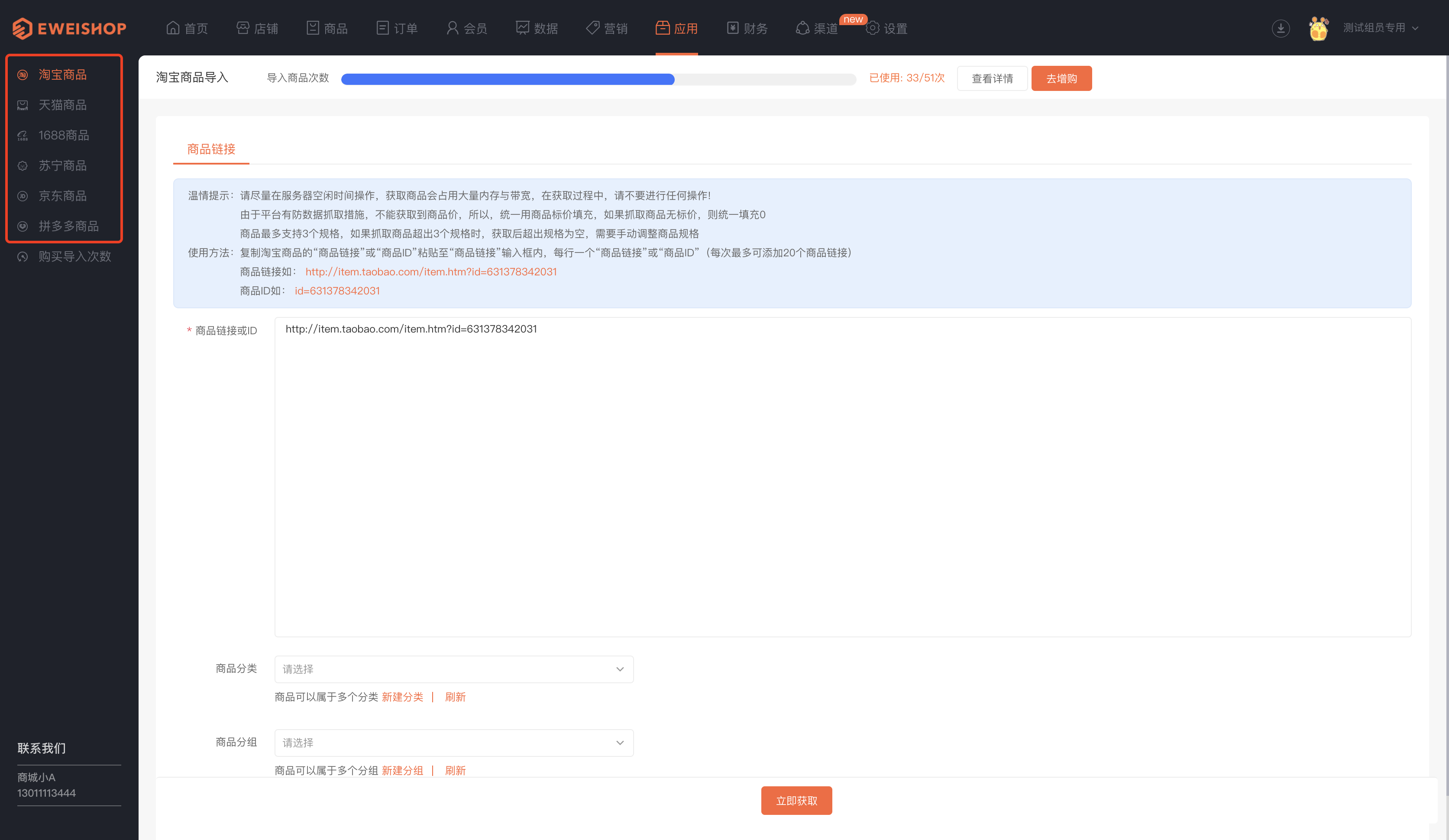The image size is (1449, 840).
Task: Click inside the 商品链接或ID text area
Action: pyautogui.click(x=842, y=477)
